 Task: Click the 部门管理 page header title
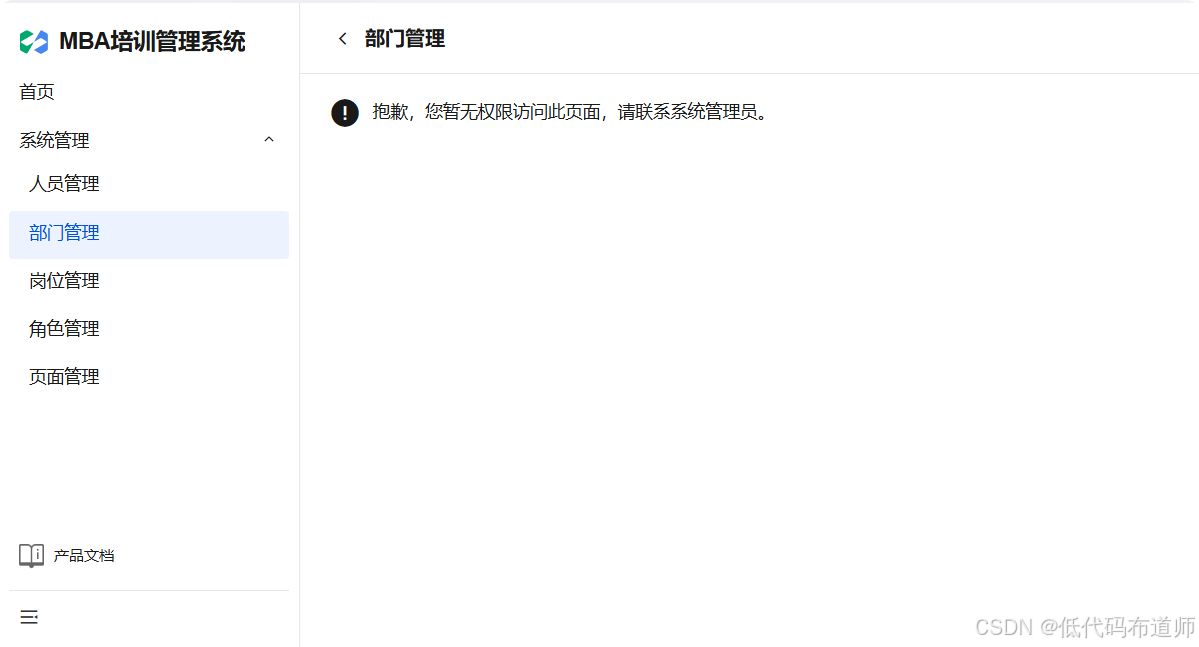405,39
